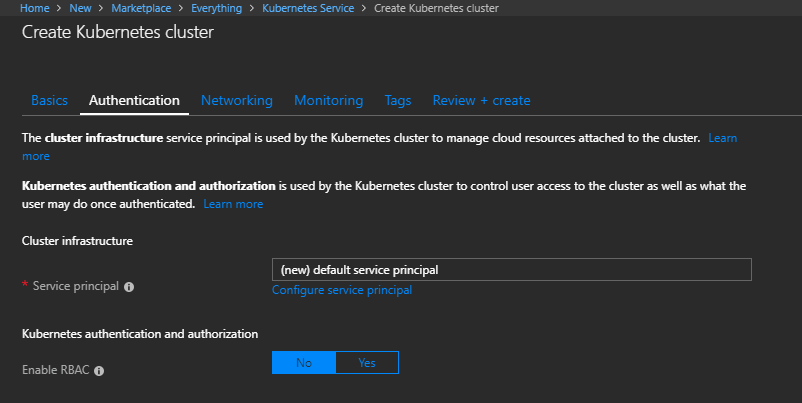Open the Tags tab
This screenshot has height=403, width=802.
click(398, 100)
